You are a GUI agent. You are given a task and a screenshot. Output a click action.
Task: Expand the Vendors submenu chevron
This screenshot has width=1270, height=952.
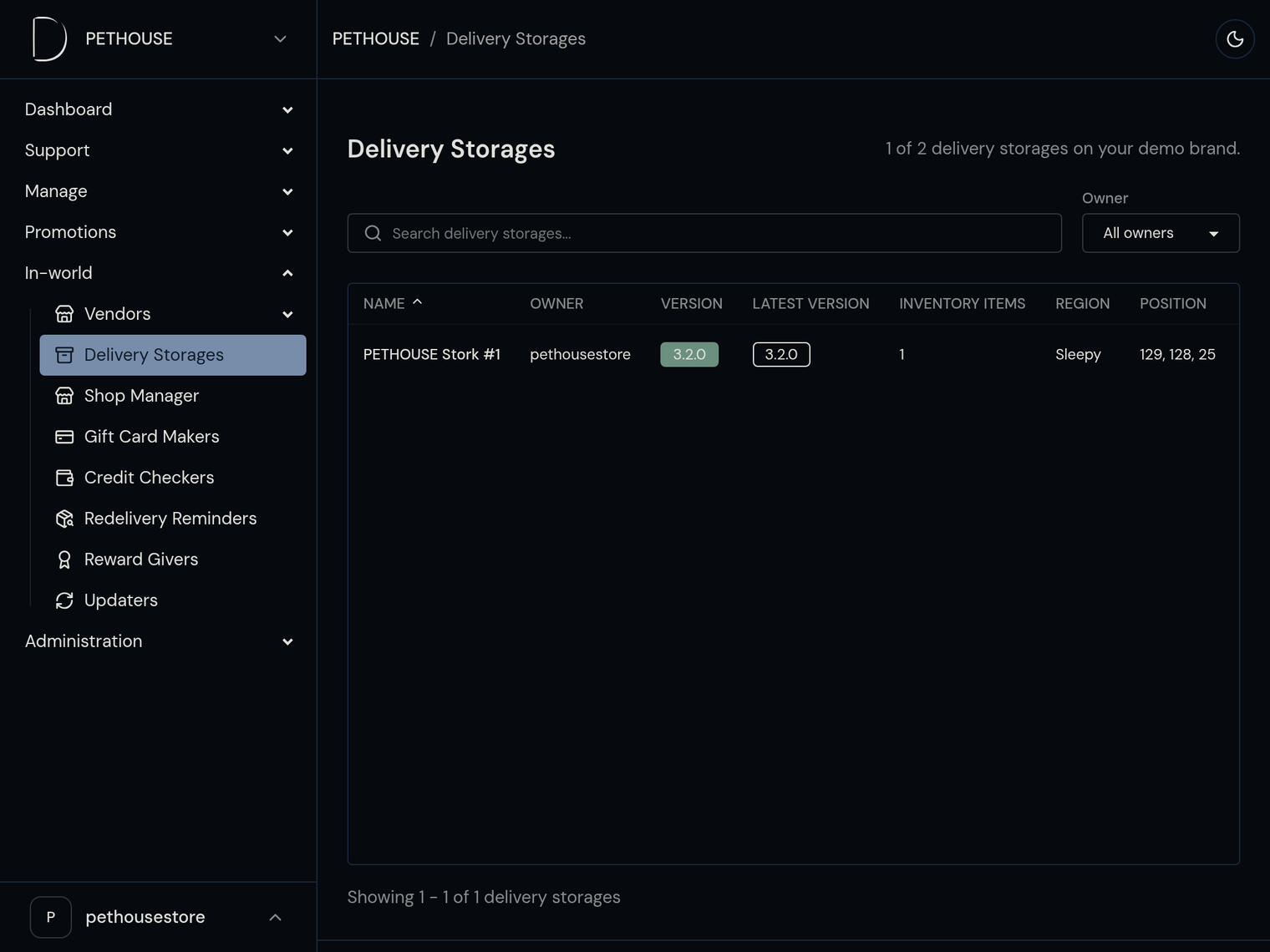point(287,315)
